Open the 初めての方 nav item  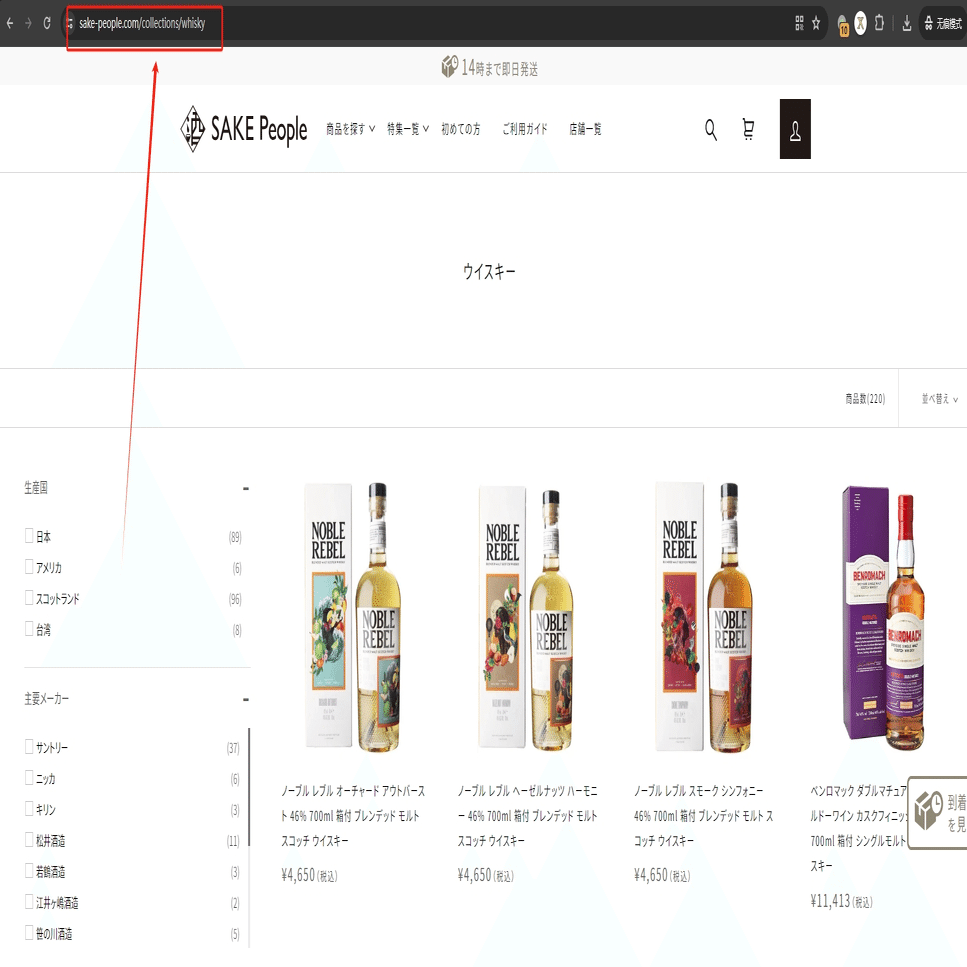click(461, 129)
